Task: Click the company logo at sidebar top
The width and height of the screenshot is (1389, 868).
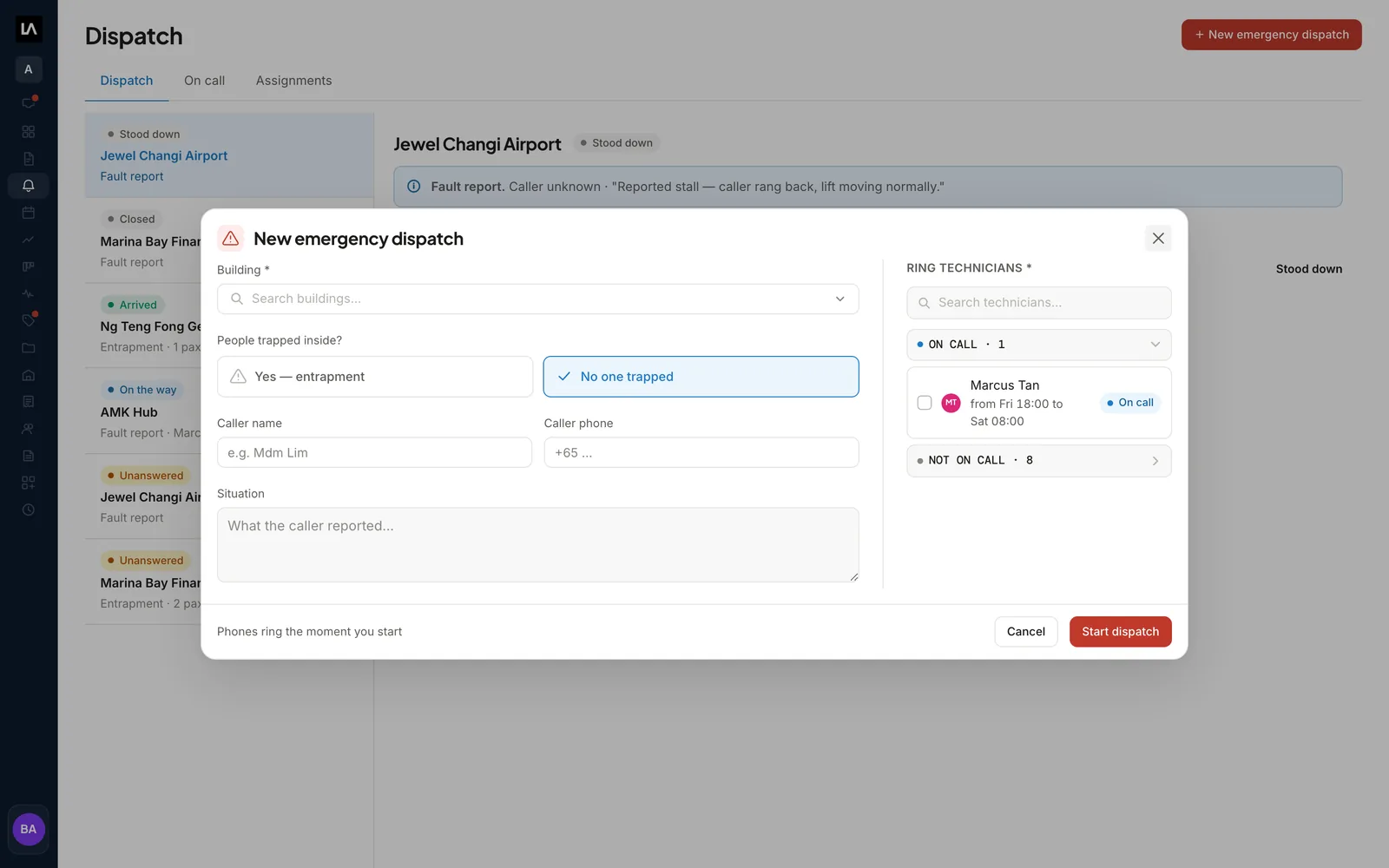Action: point(29,30)
